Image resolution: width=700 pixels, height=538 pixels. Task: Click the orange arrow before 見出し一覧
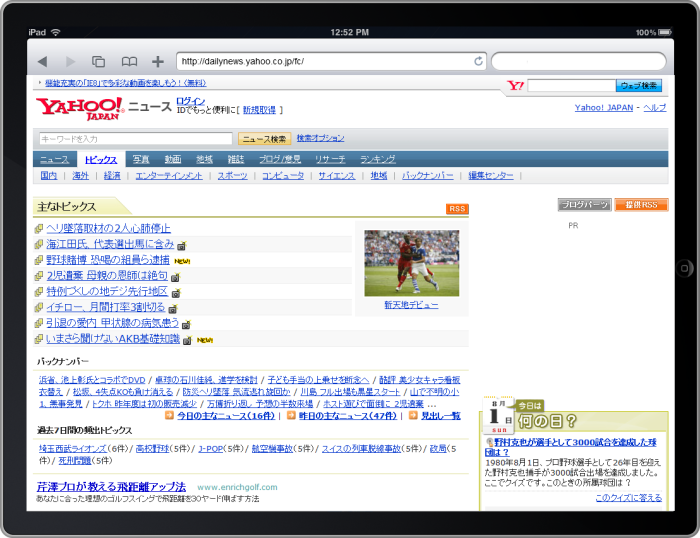click(413, 415)
